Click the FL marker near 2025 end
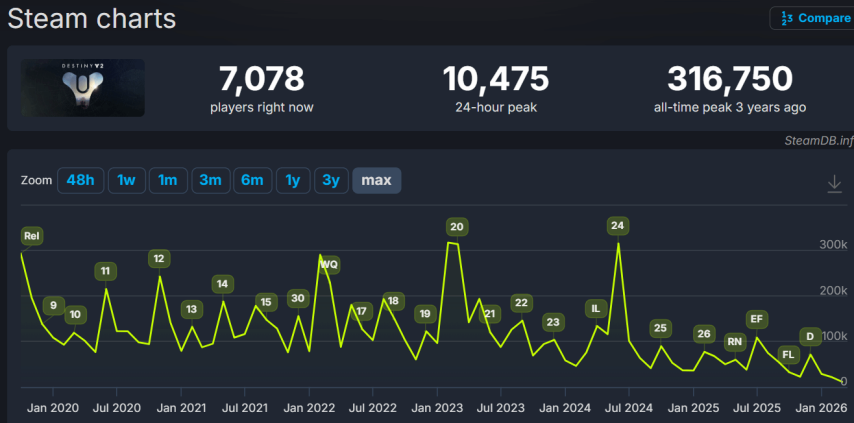Screen dimensions: 854x423 (788, 355)
